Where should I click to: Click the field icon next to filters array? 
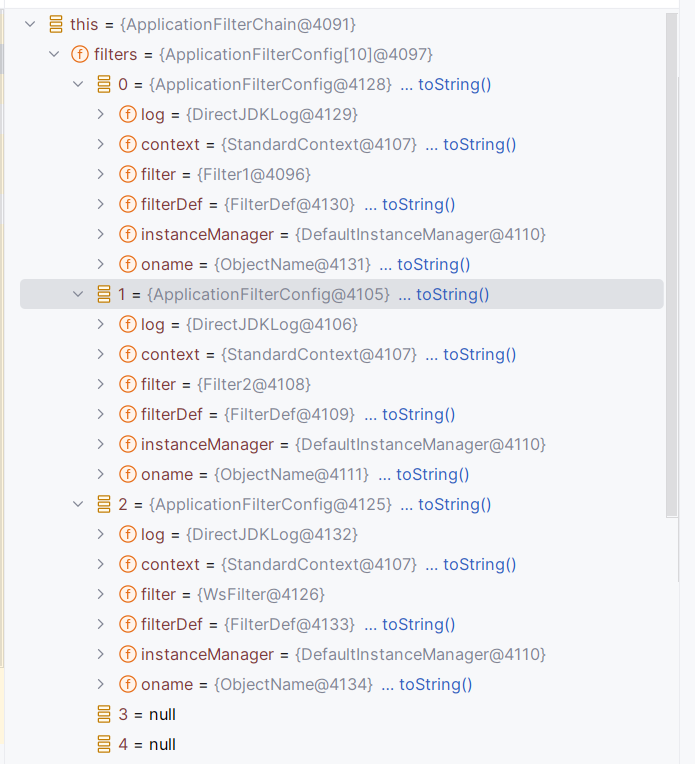tap(80, 54)
